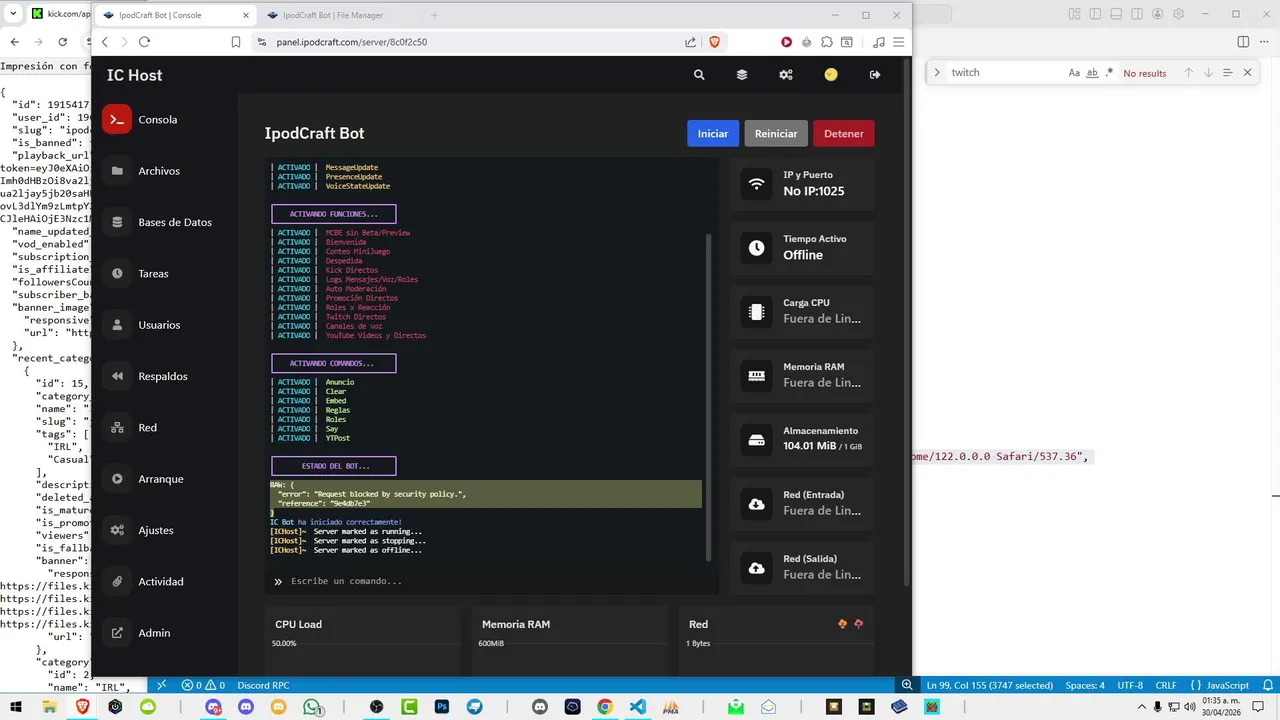The width and height of the screenshot is (1280, 720).
Task: Open the Red network icon in sidebar
Action: (x=117, y=427)
